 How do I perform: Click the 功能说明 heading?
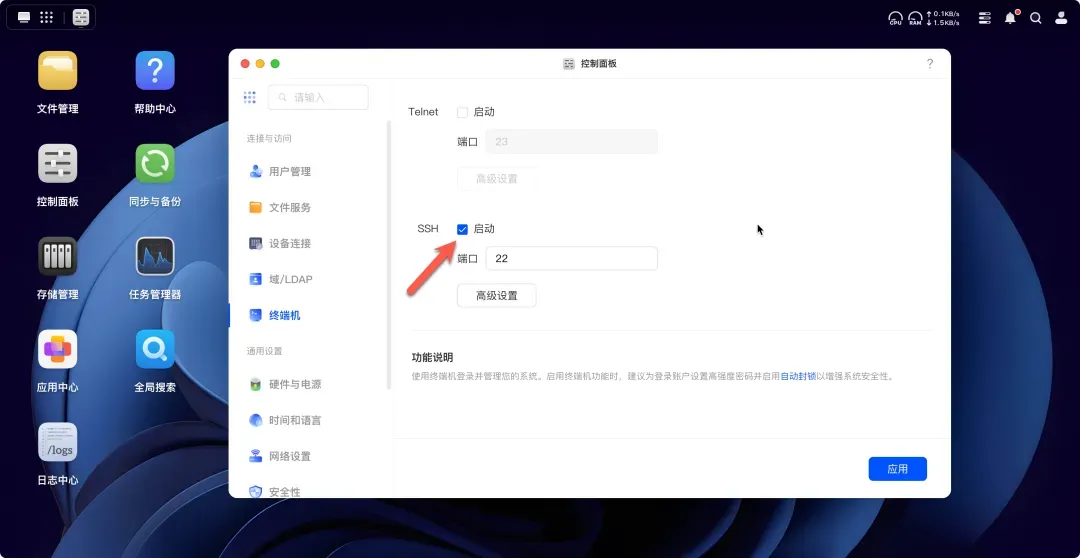pyautogui.click(x=433, y=358)
